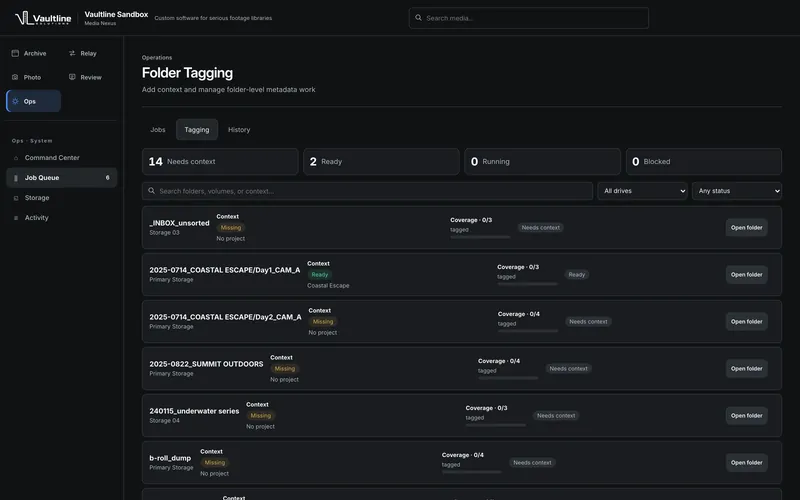Open folder for COASTAL ESCAPE/Day1_CAM_A
800x500 pixels.
[746, 274]
